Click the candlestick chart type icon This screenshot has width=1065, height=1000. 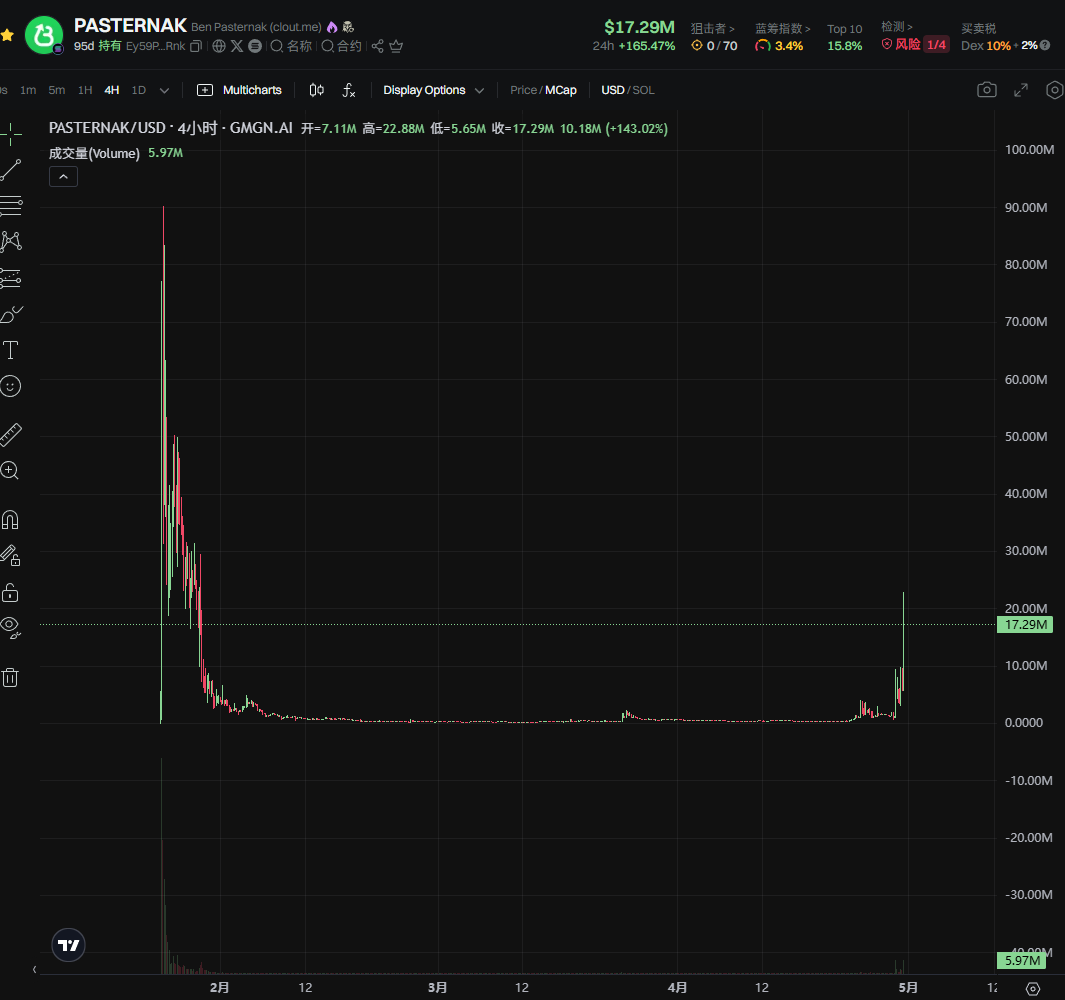click(317, 90)
